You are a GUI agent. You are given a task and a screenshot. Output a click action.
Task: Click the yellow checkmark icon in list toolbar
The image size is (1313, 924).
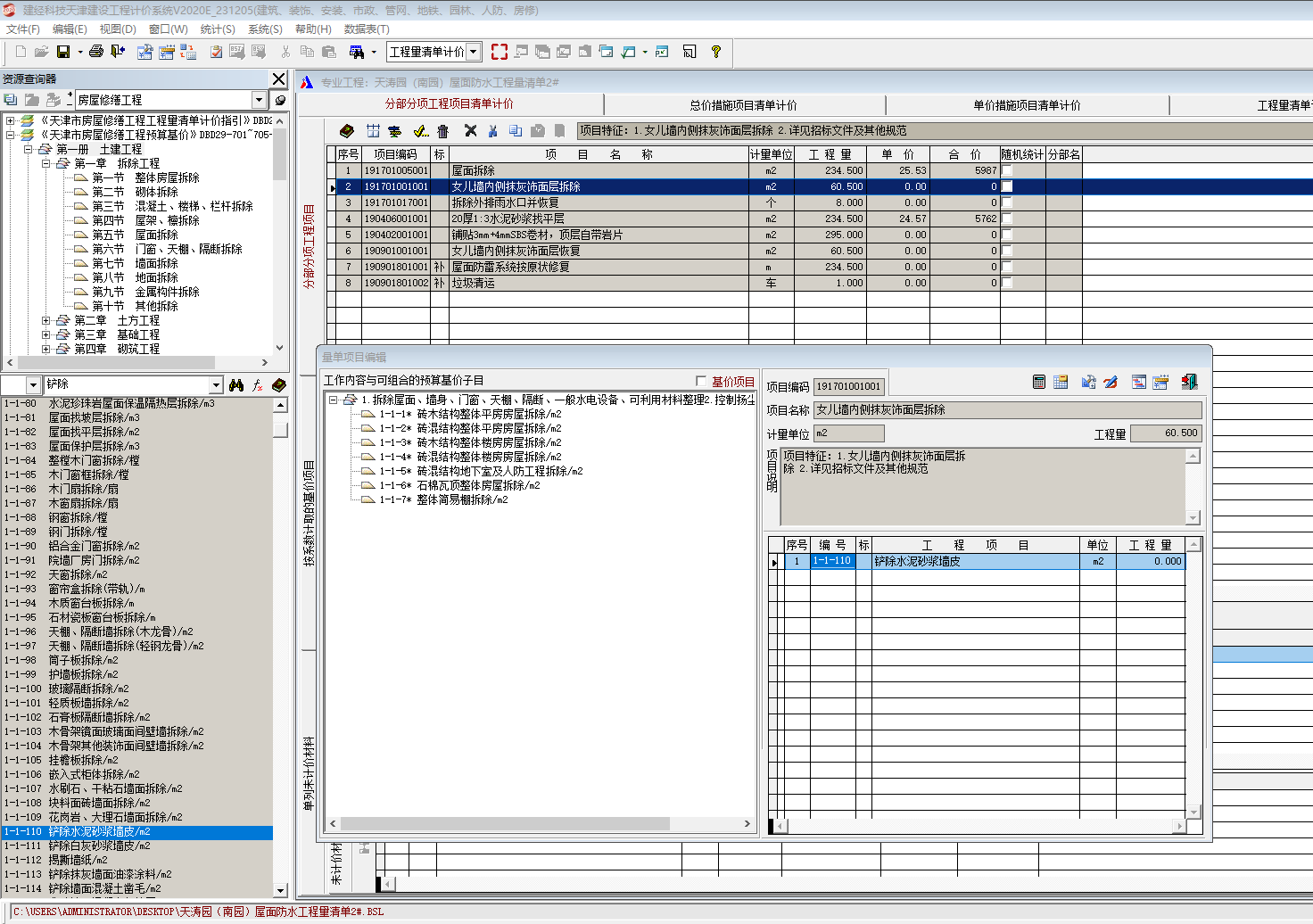pos(421,131)
